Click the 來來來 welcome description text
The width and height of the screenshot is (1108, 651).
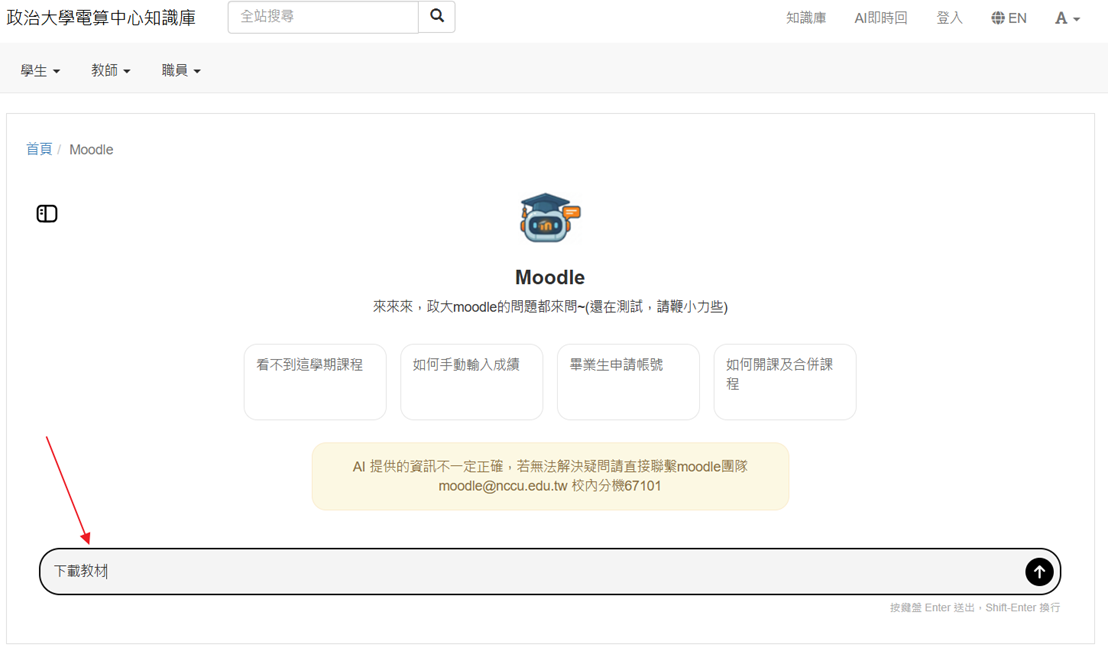coord(550,307)
